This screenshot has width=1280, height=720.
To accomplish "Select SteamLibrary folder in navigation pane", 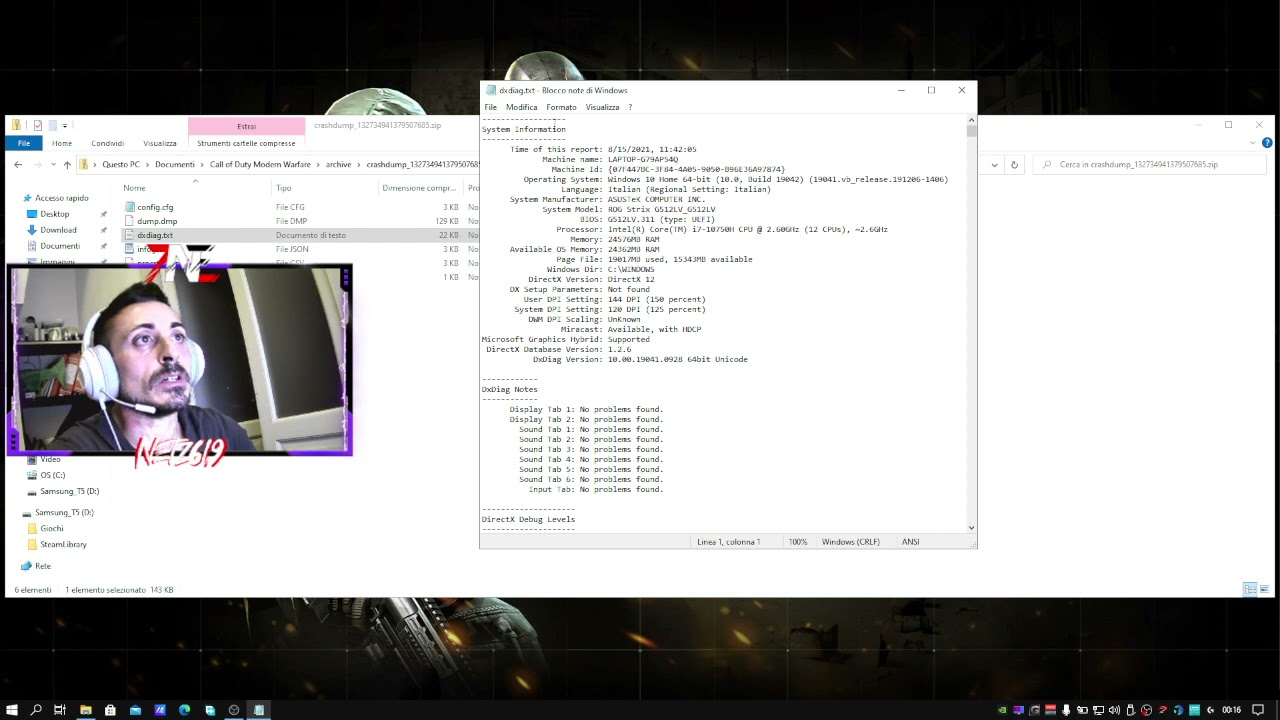I will [x=63, y=544].
